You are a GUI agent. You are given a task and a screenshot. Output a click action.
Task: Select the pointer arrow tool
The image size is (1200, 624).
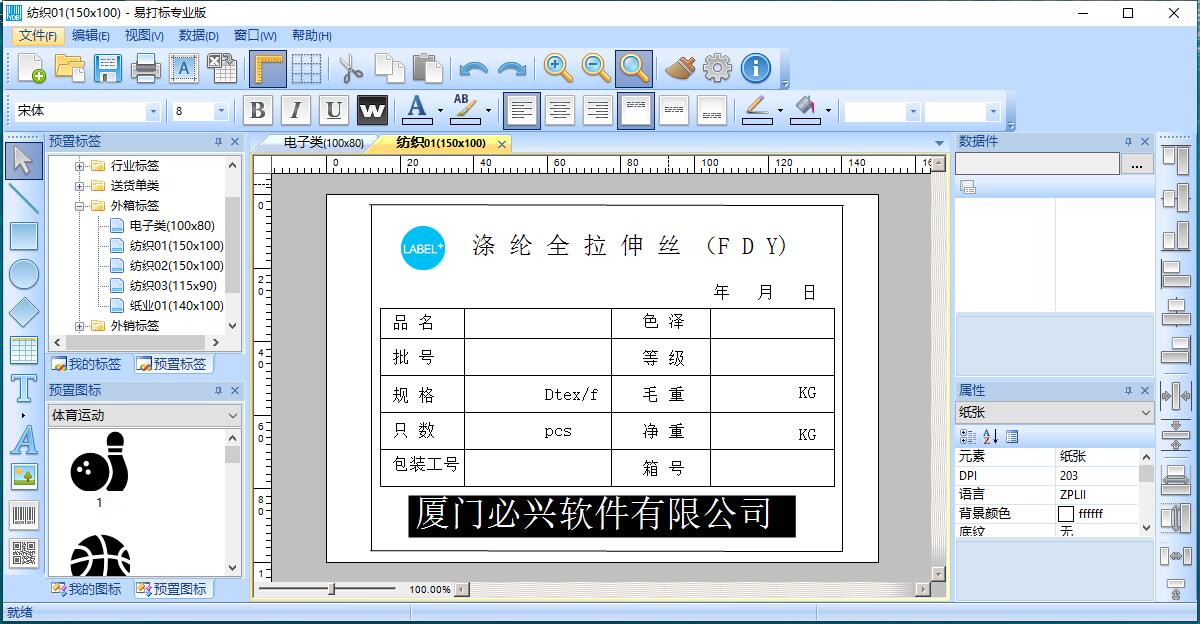[x=24, y=161]
